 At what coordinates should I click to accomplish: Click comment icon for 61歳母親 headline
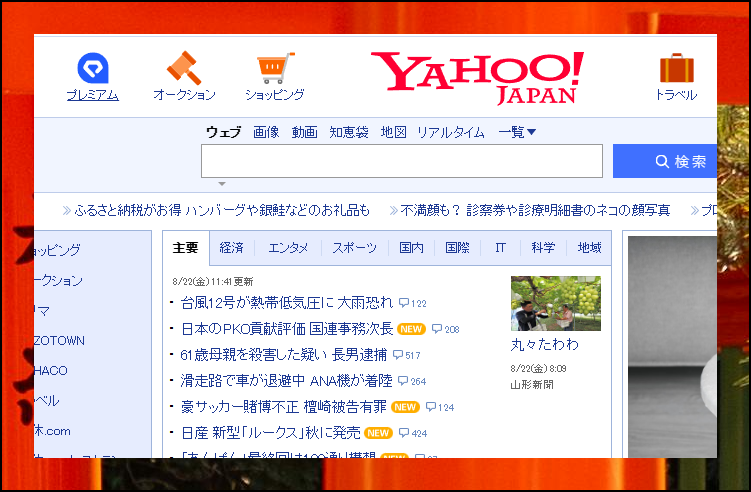point(398,355)
